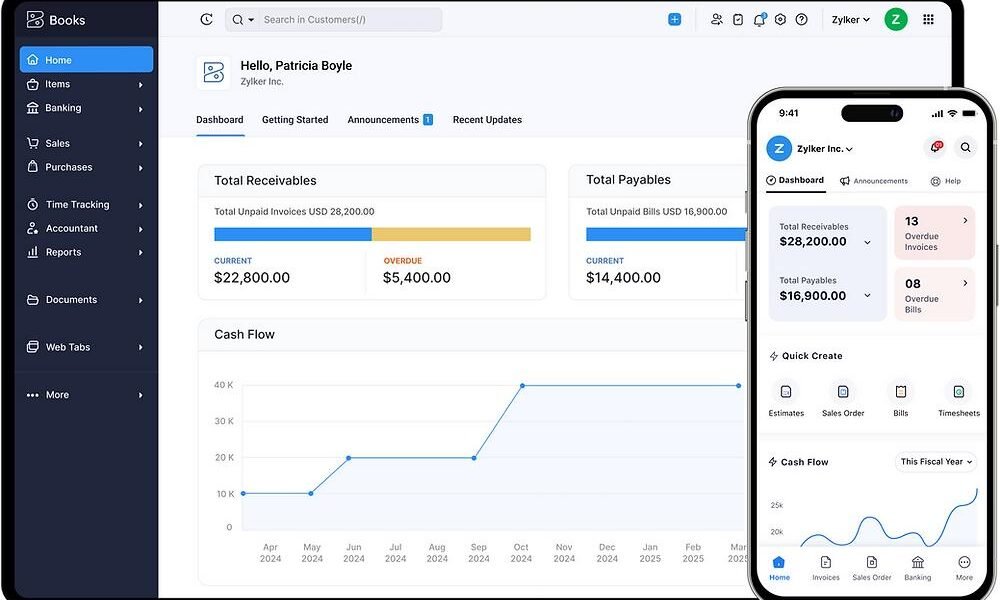Image resolution: width=1000 pixels, height=600 pixels.
Task: Tap Bills quick create icon on phone
Action: click(901, 391)
